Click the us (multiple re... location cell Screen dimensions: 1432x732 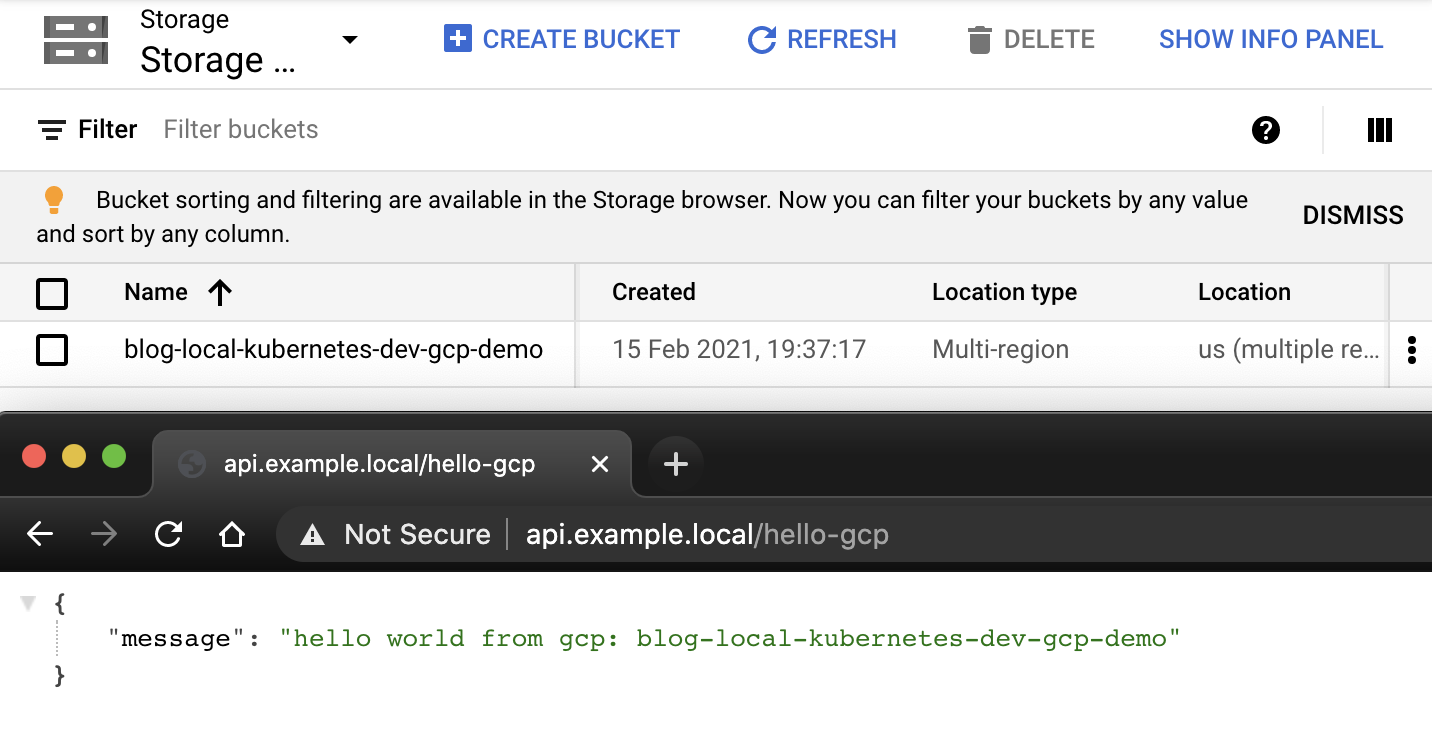click(x=1289, y=350)
